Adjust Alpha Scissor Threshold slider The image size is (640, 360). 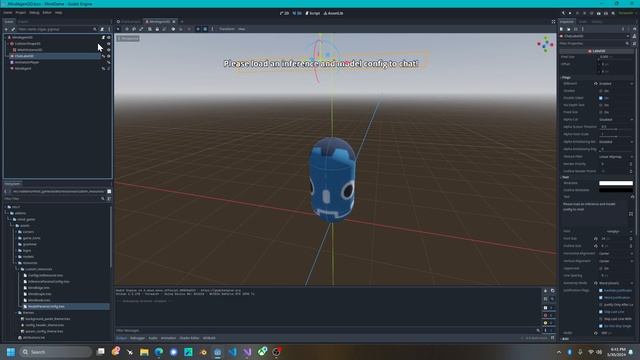616,129
